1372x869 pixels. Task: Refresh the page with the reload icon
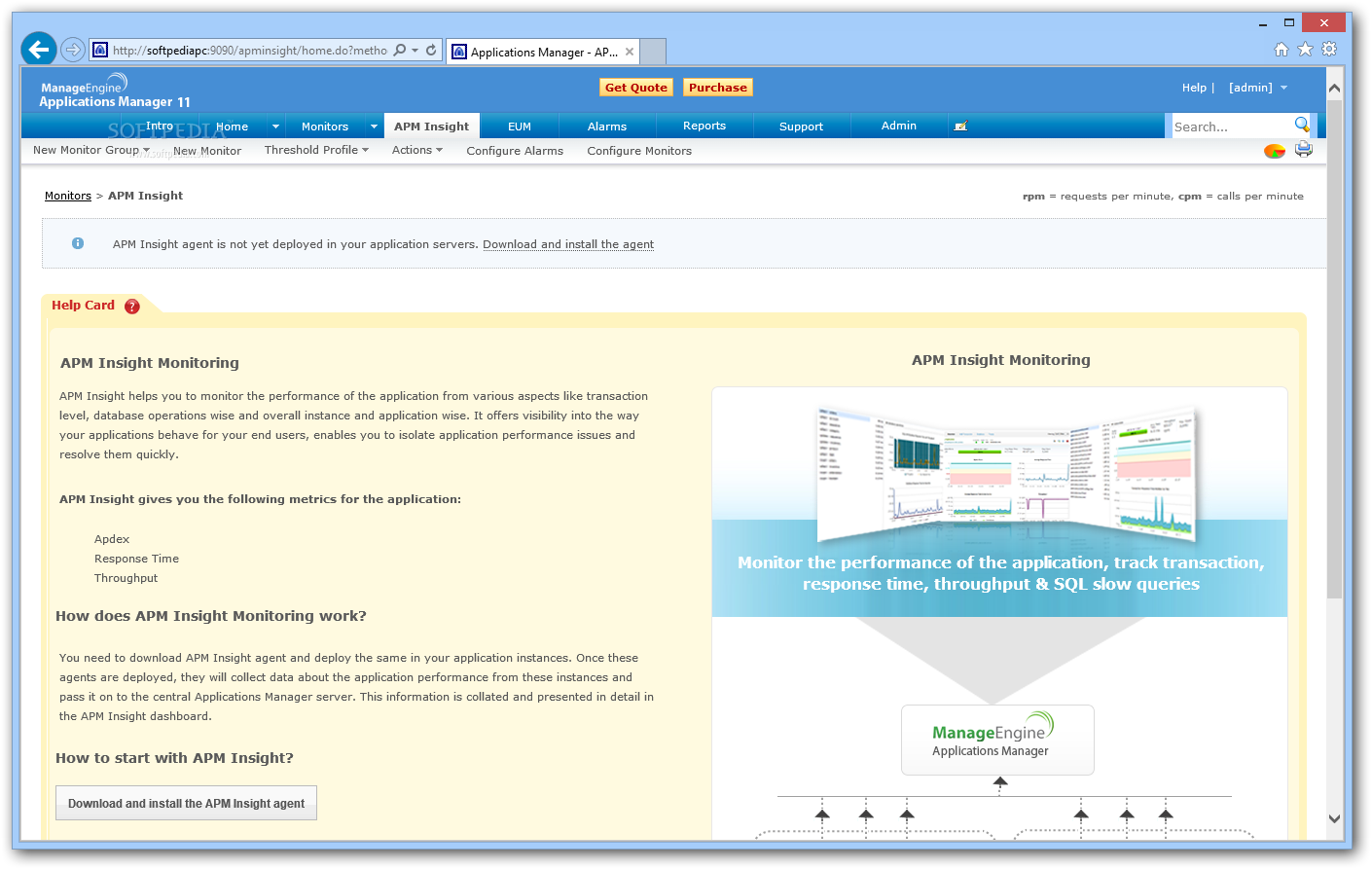pos(431,50)
